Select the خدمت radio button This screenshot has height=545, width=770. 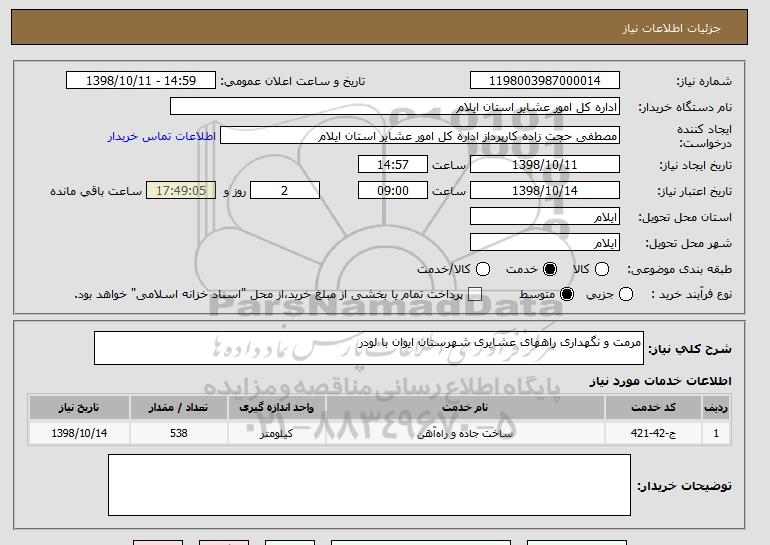pos(550,269)
